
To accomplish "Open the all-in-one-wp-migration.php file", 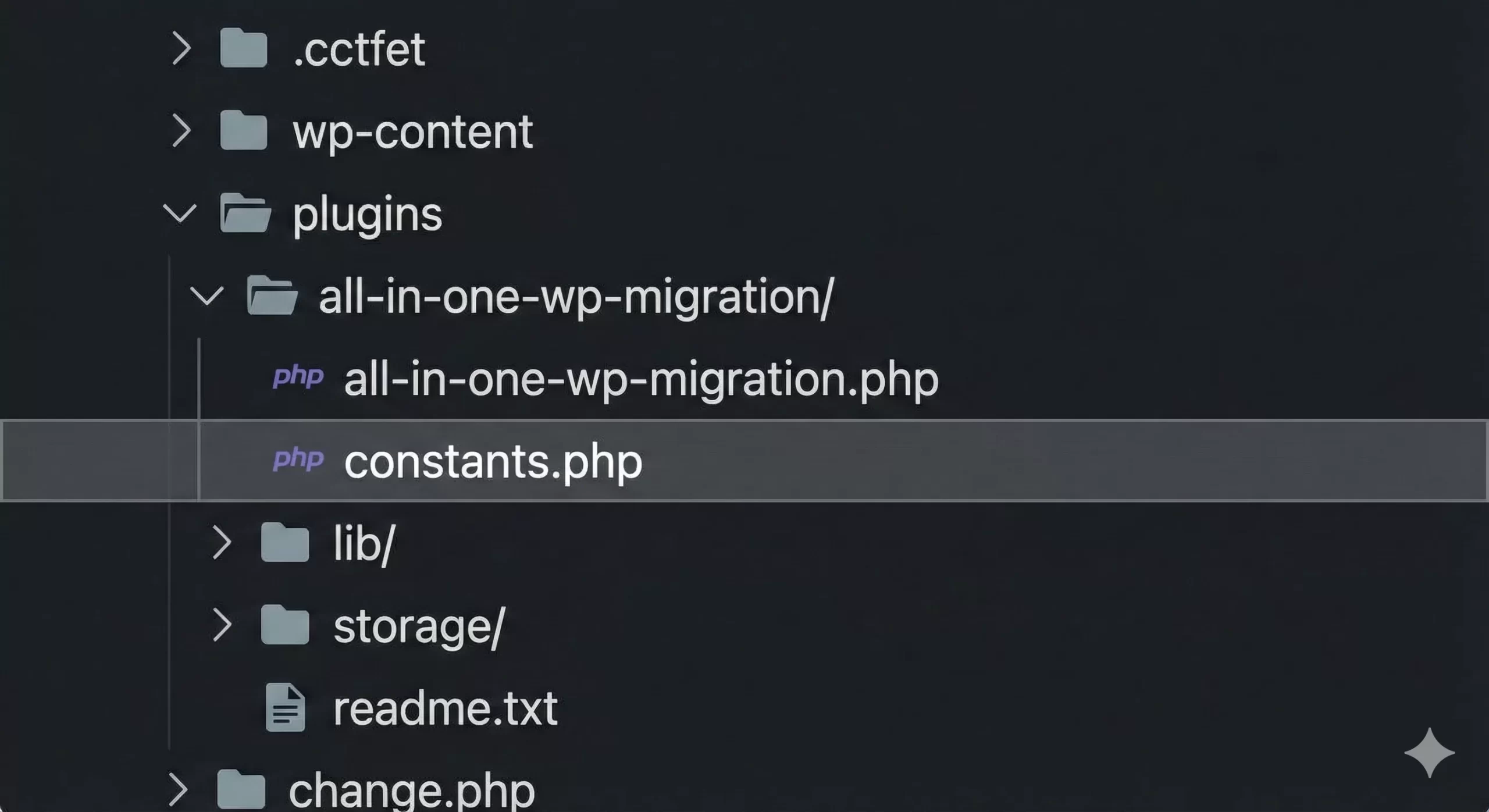I will point(641,379).
